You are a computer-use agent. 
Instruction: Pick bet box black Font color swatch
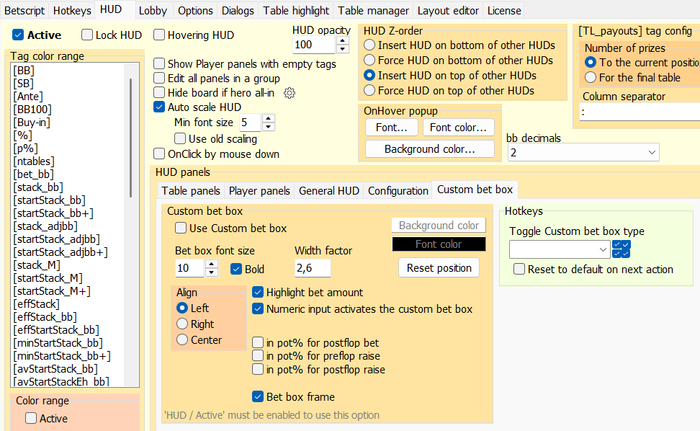click(x=439, y=244)
